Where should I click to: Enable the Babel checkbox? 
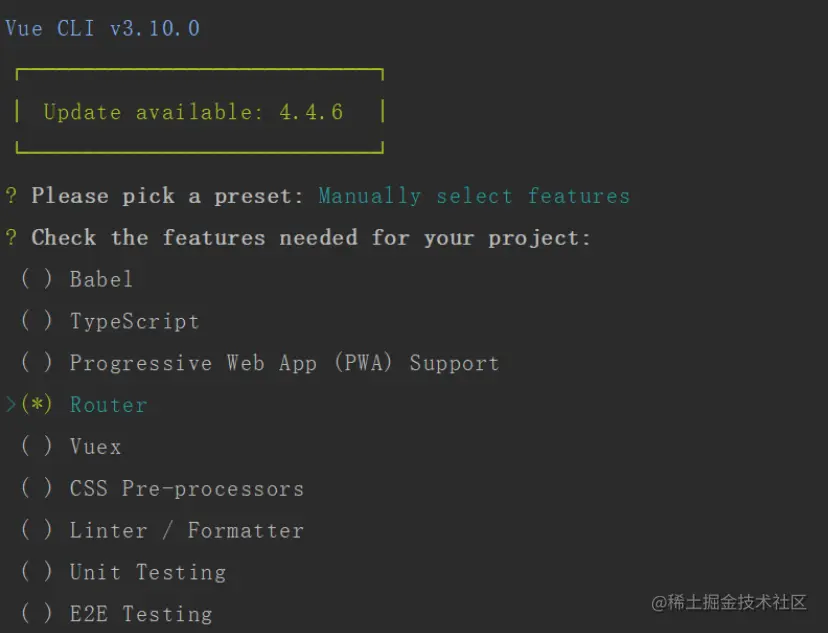(x=36, y=279)
